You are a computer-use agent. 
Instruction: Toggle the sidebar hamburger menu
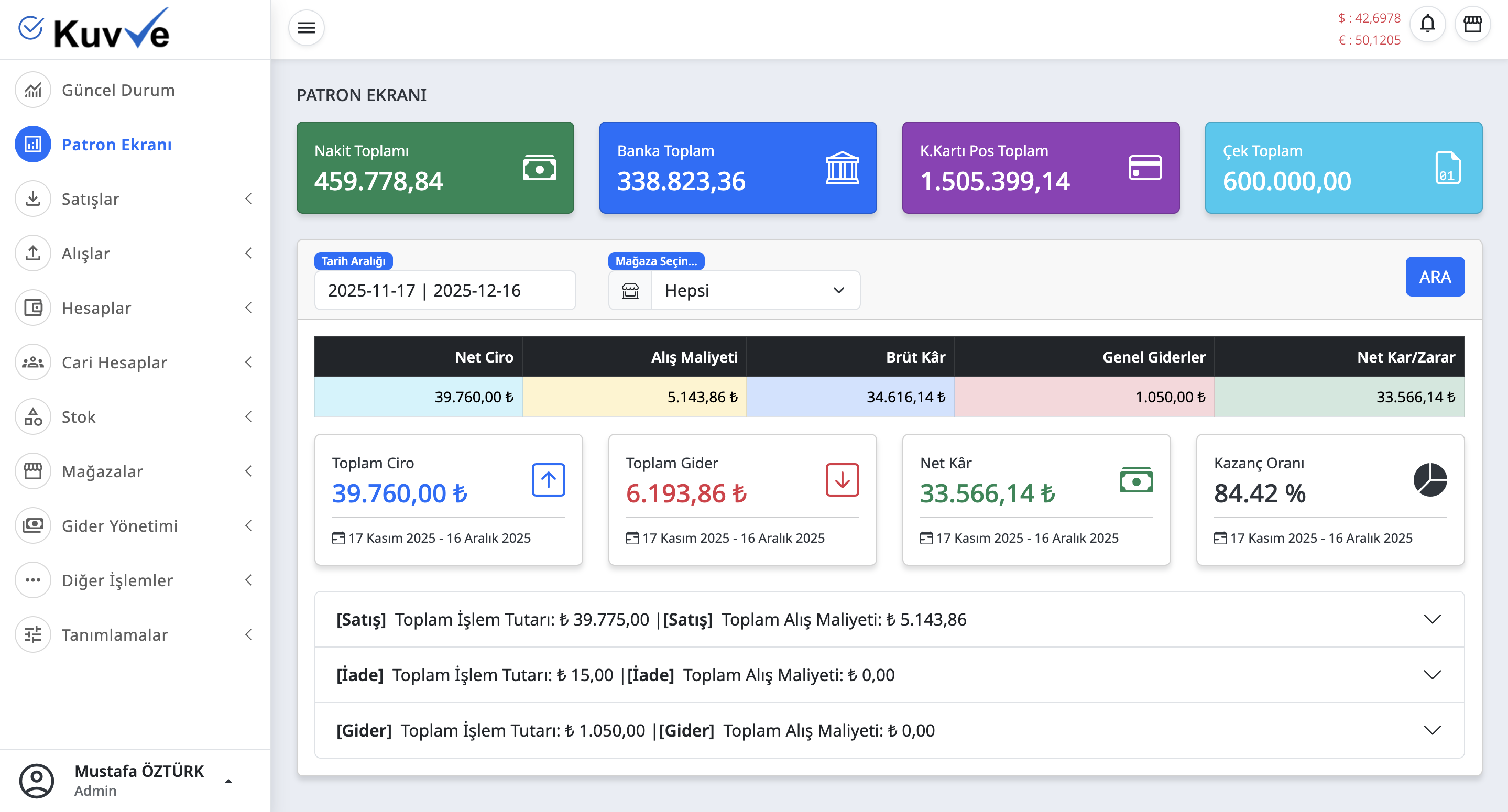(305, 28)
